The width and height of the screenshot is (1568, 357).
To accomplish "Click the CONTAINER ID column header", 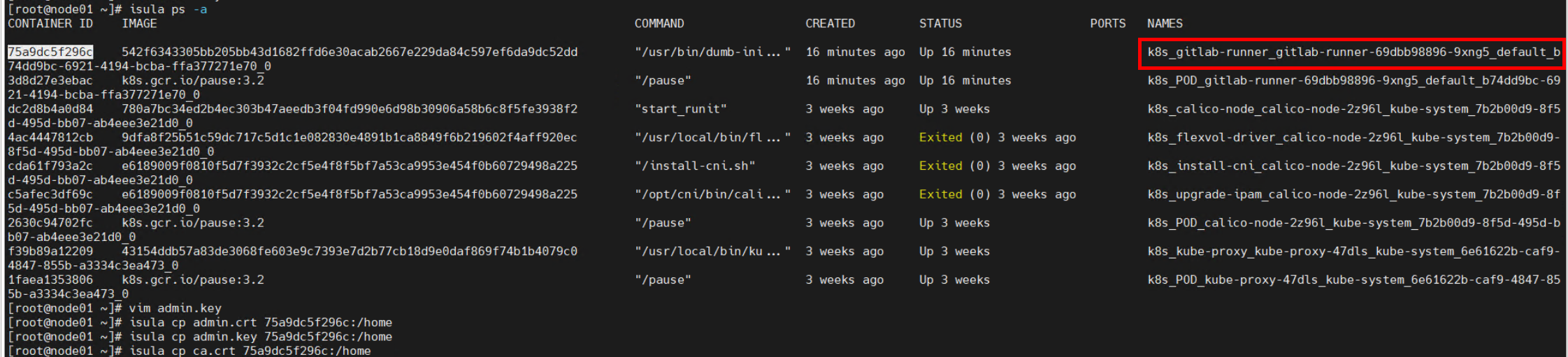I will [50, 24].
